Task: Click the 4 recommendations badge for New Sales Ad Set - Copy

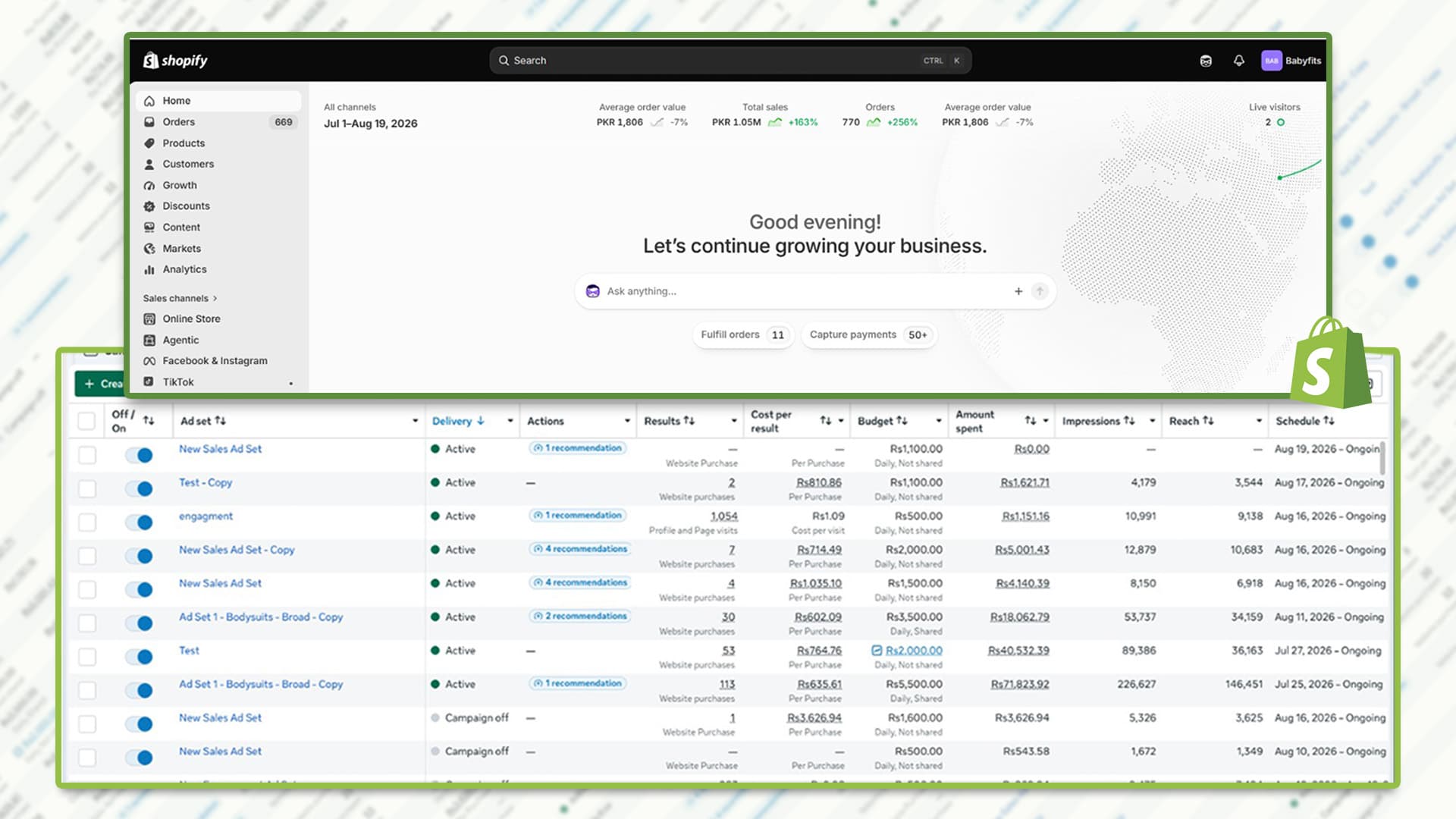Action: click(x=580, y=549)
